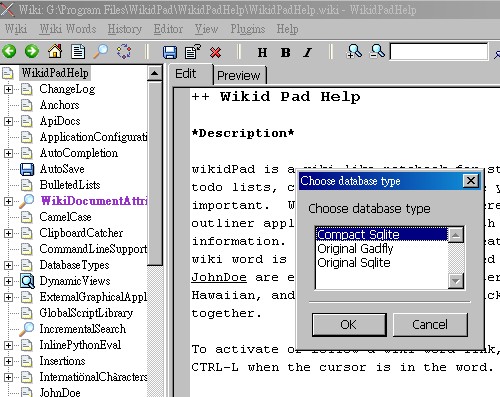500x397 pixels.
Task: Select Original Sqlite database type
Action: (382, 263)
